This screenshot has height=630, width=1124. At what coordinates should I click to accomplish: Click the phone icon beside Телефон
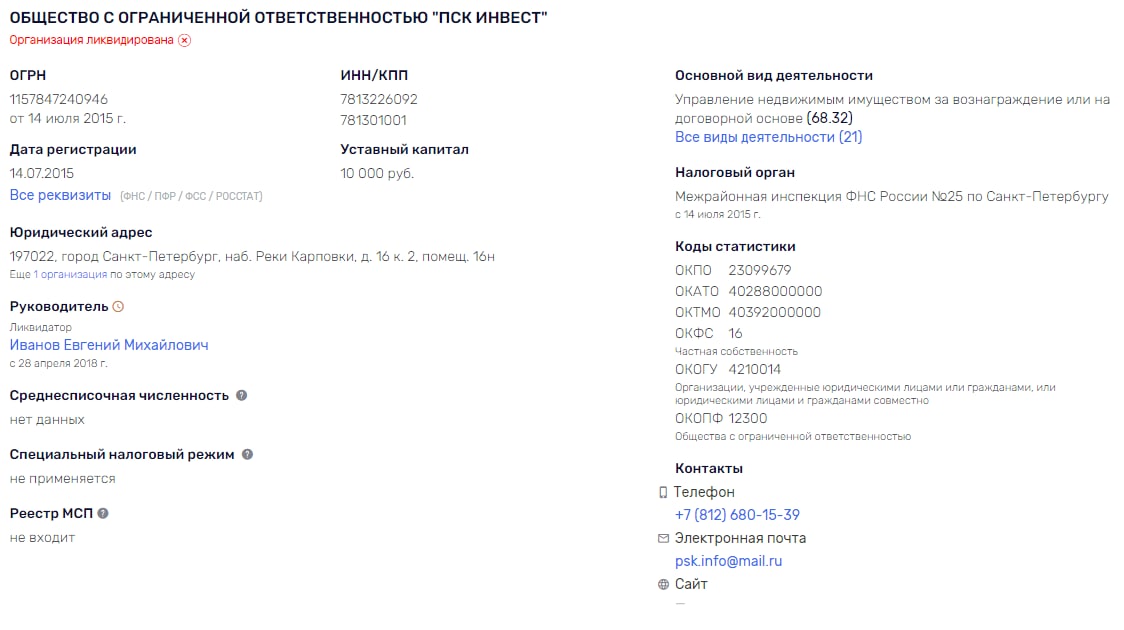tap(663, 492)
